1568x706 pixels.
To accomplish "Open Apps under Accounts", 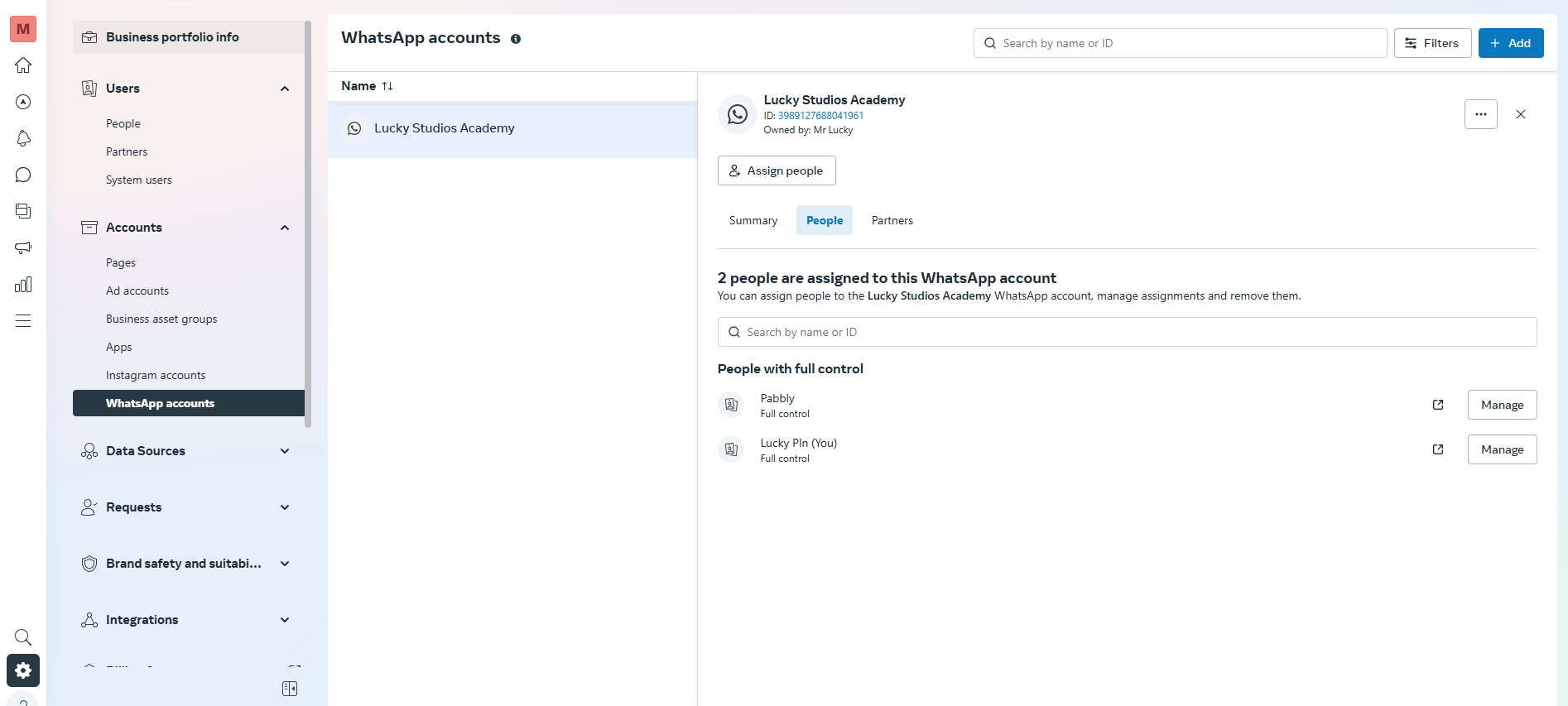I will tap(119, 347).
